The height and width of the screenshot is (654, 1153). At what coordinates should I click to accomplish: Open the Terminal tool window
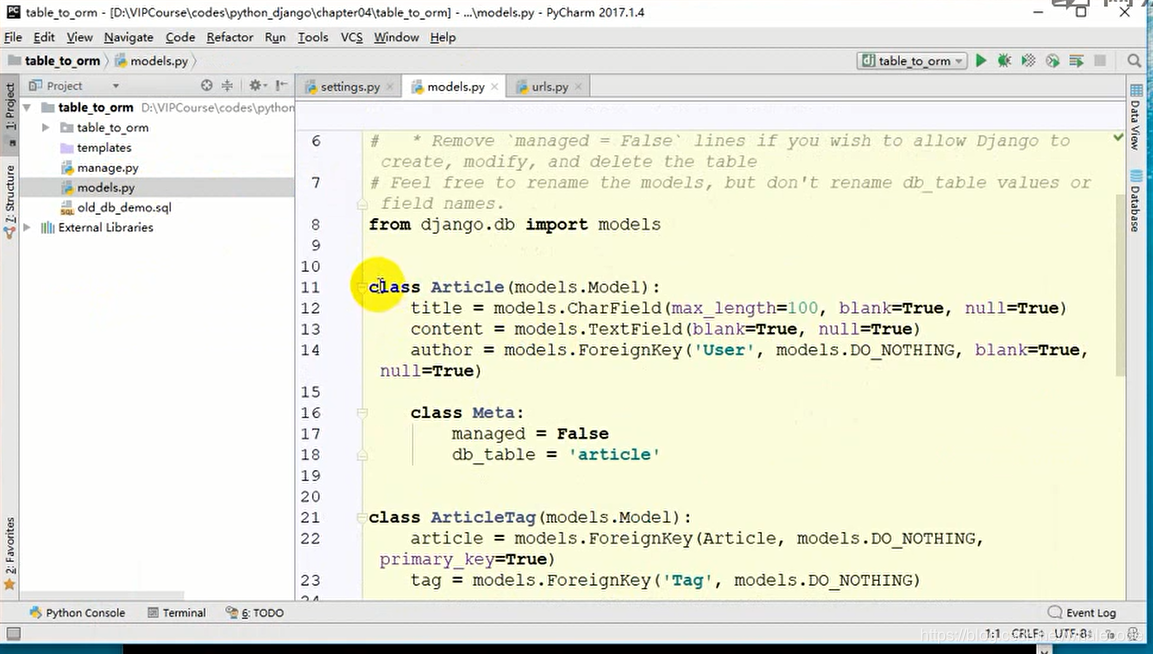(x=176, y=613)
